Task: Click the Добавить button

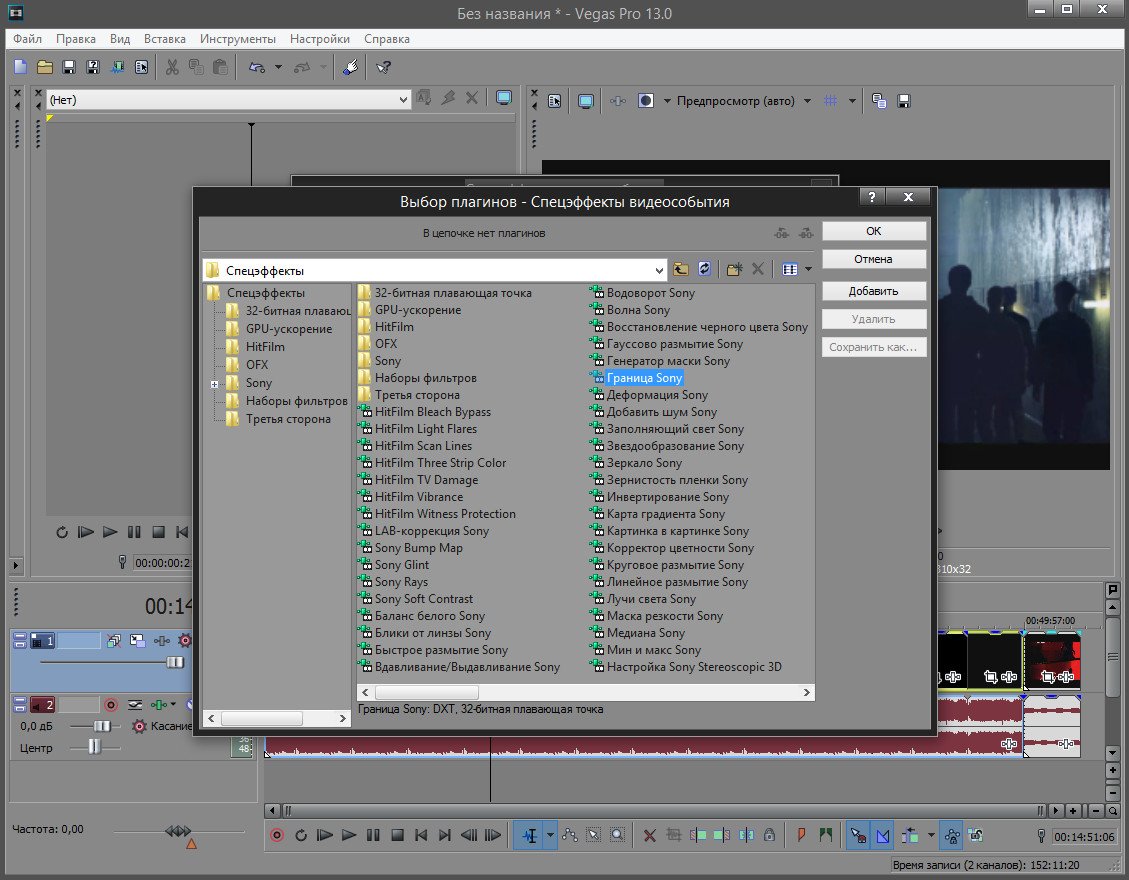Action: coord(873,291)
